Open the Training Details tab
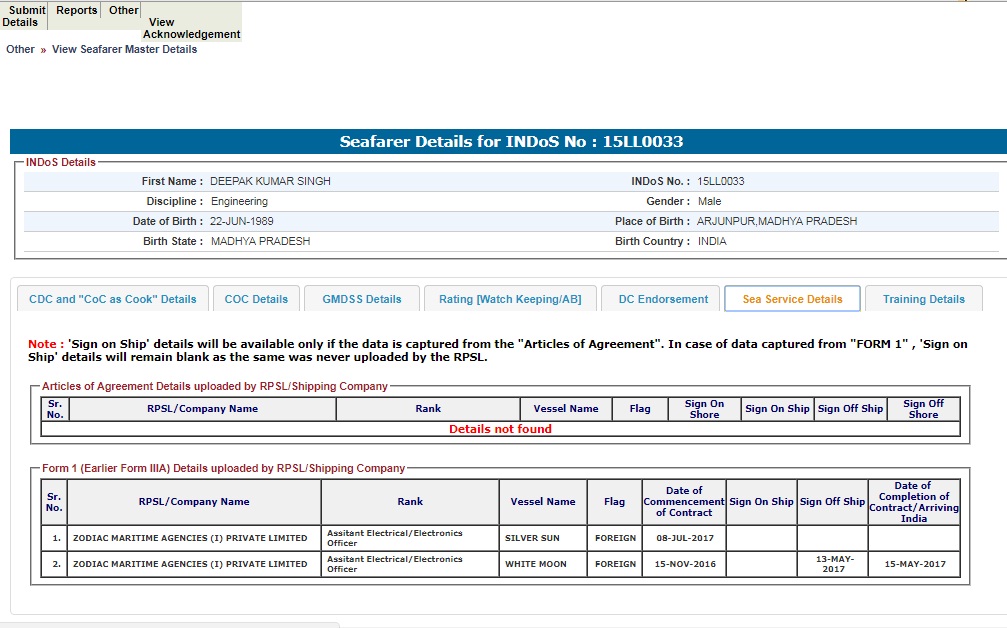Image resolution: width=1007 pixels, height=628 pixels. click(x=924, y=299)
